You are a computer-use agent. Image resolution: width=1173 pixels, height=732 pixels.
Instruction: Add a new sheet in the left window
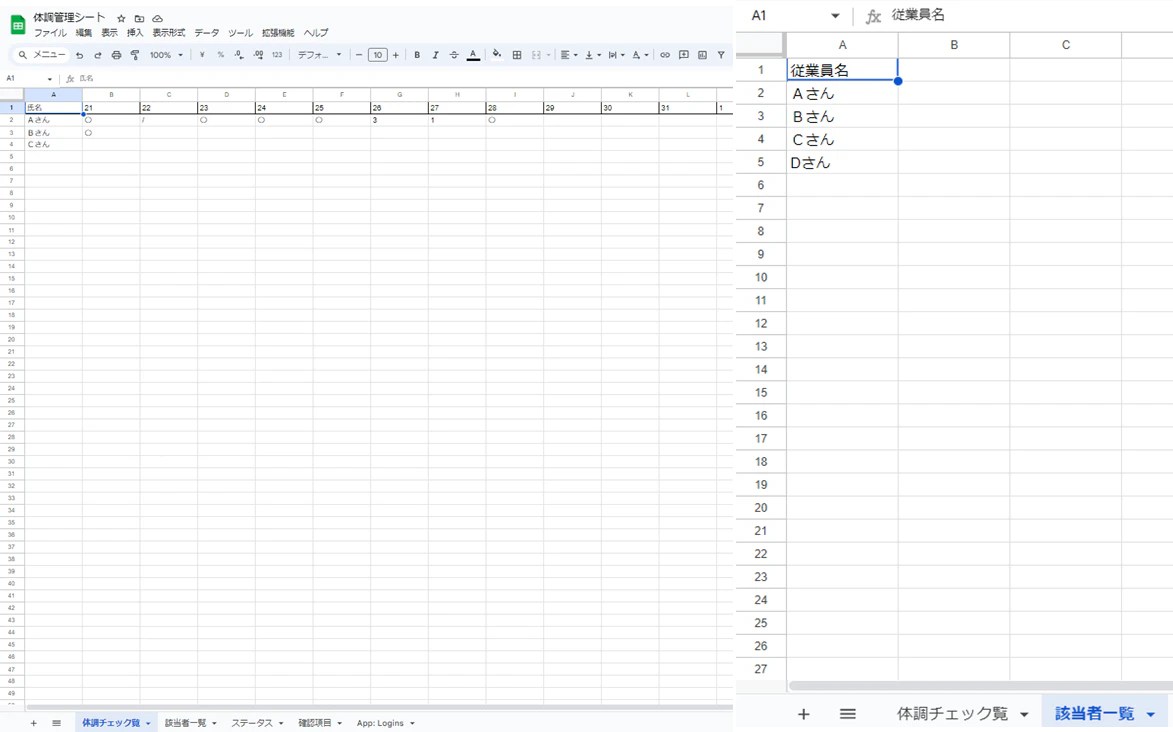pos(34,723)
